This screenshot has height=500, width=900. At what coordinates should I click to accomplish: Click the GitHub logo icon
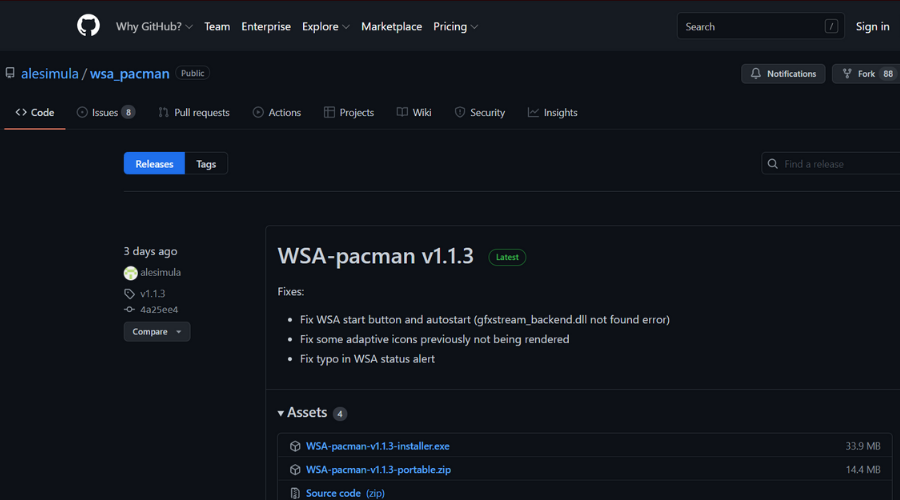(x=89, y=26)
